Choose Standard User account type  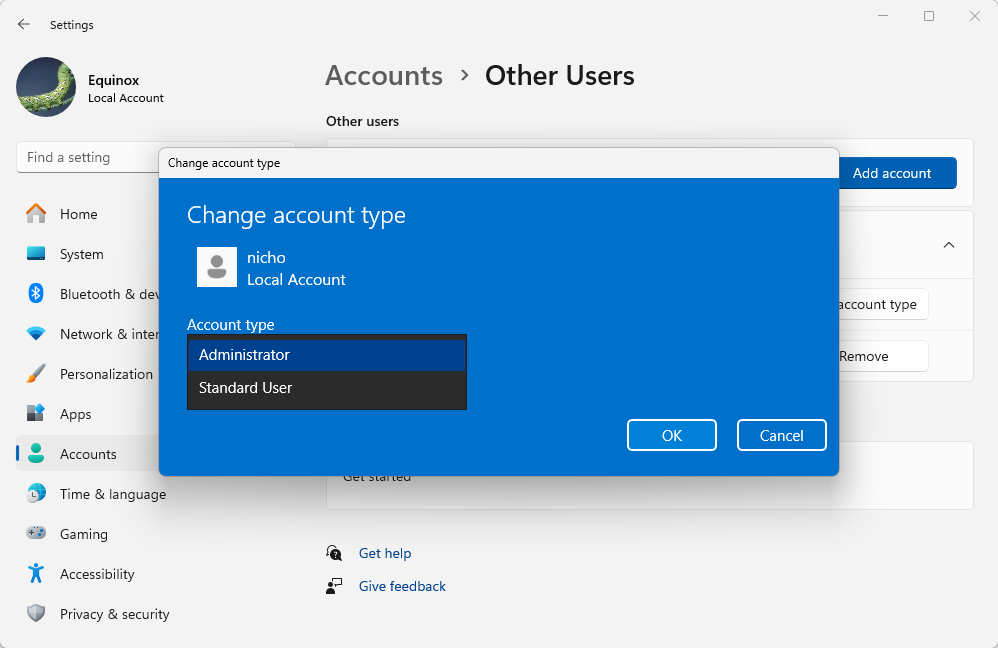coord(327,388)
